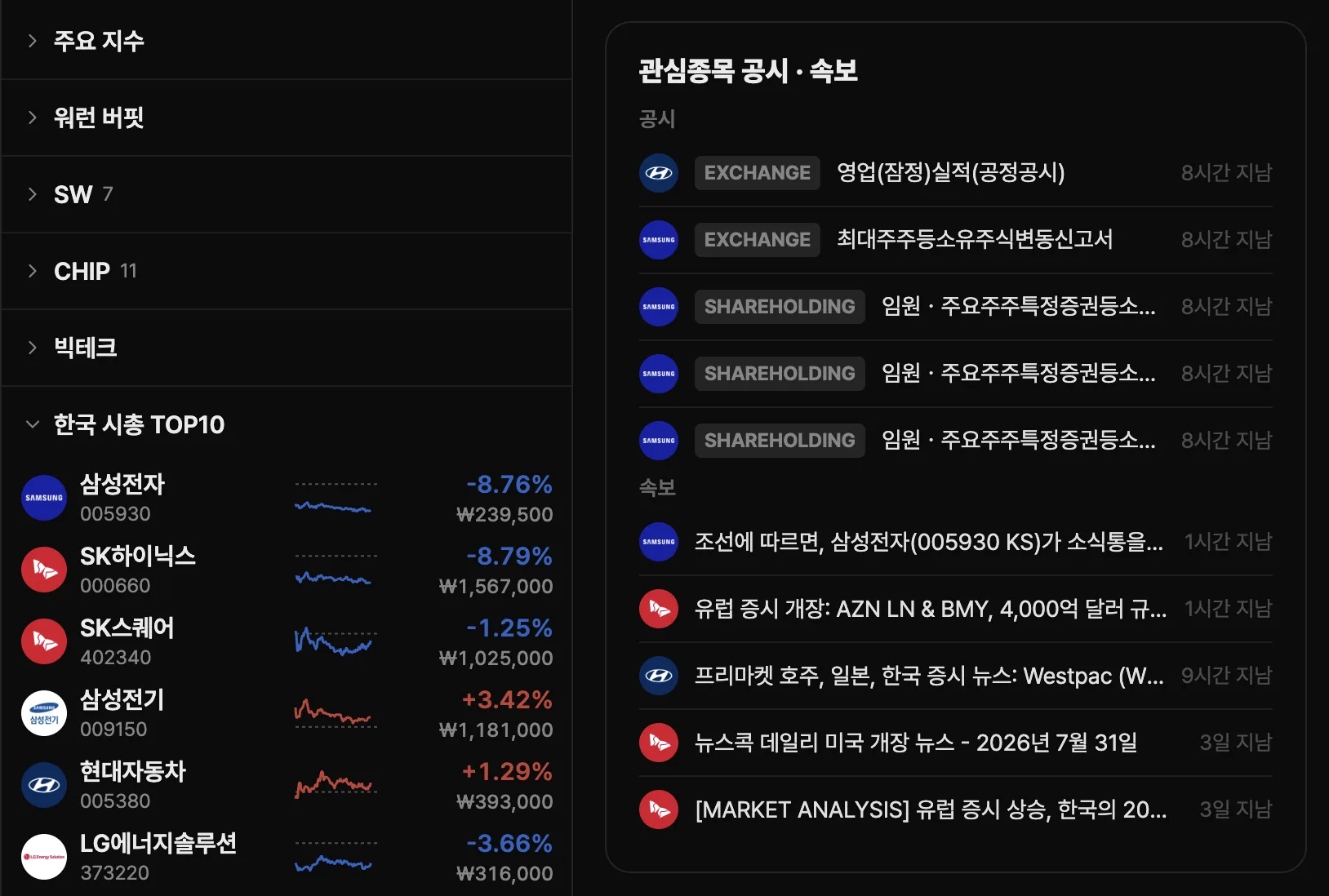Screen dimensions: 1329x896
Task: Expand the SW watchlist chevron
Action: tap(33, 194)
